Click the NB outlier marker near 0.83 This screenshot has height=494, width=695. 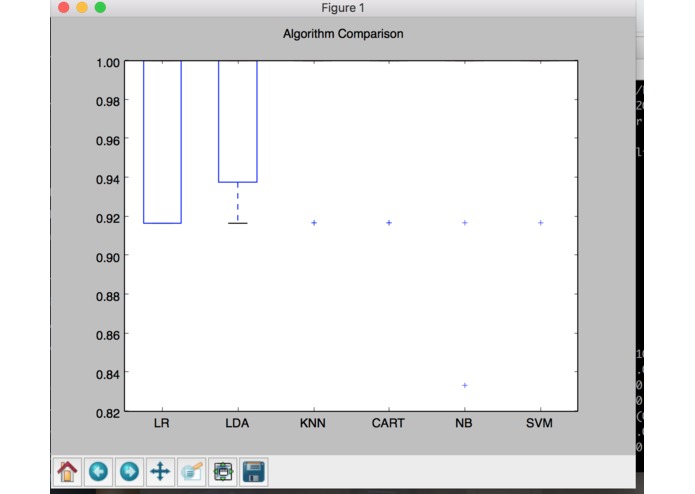pos(465,385)
